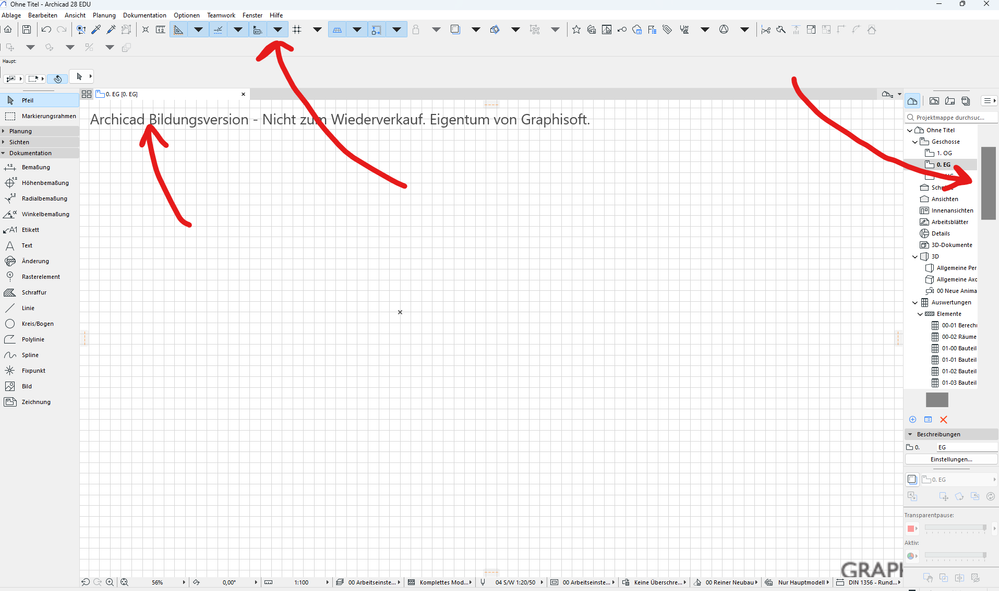Expand the Planung toolbox section
The image size is (999, 591).
tap(40, 131)
